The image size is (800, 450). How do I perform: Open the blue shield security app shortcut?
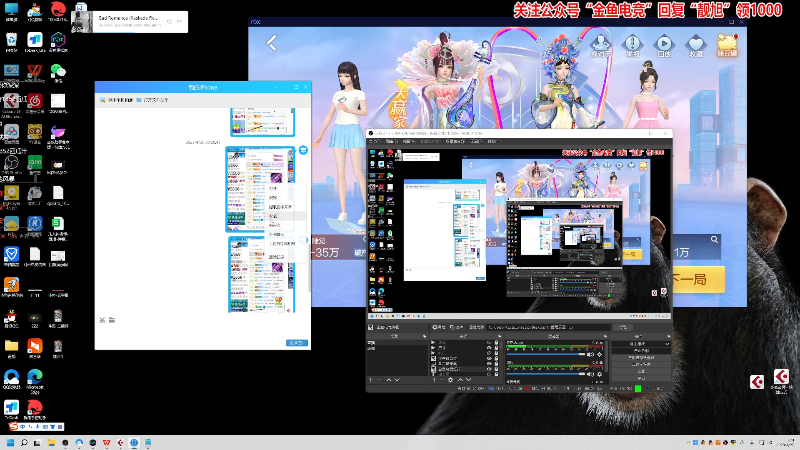pos(11,254)
